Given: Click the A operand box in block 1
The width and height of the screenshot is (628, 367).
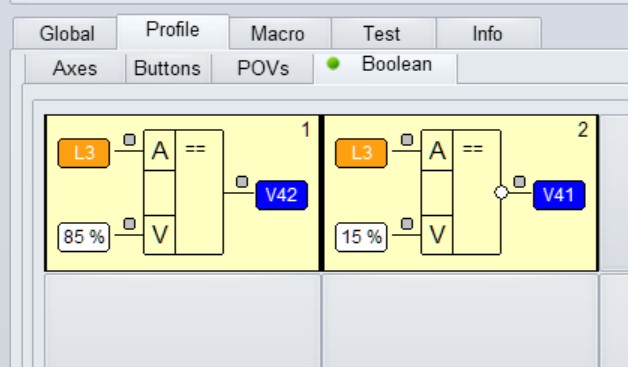Looking at the screenshot, I should pos(159,150).
